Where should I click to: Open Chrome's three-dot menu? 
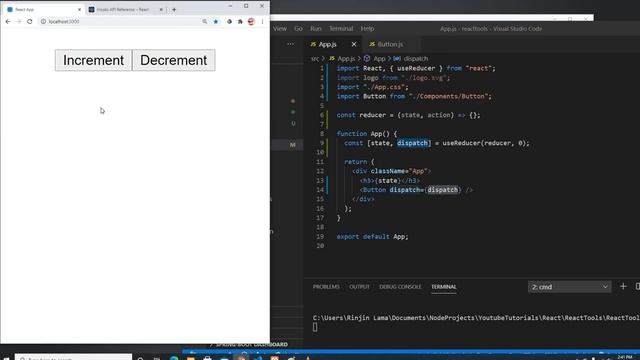click(x=262, y=22)
